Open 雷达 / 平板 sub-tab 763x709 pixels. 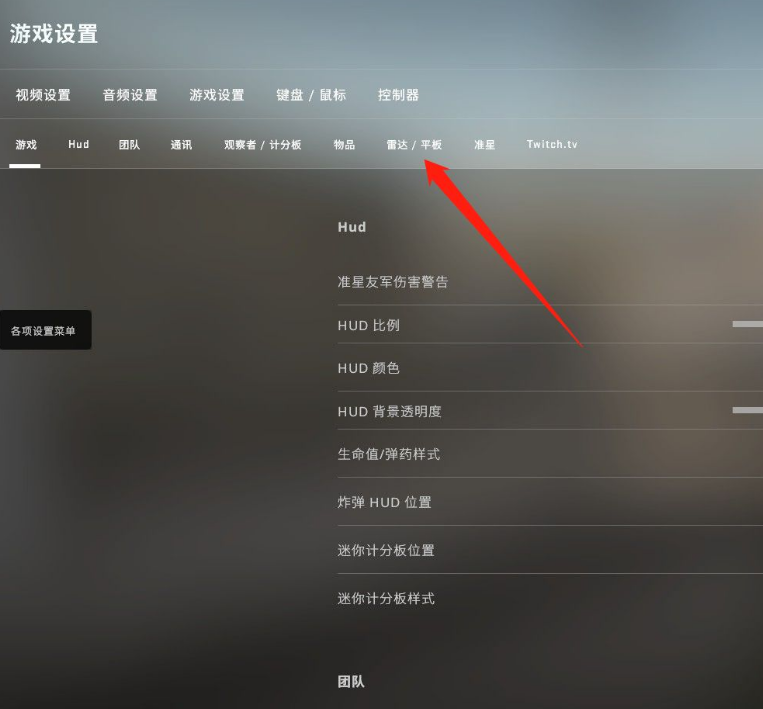pyautogui.click(x=414, y=145)
